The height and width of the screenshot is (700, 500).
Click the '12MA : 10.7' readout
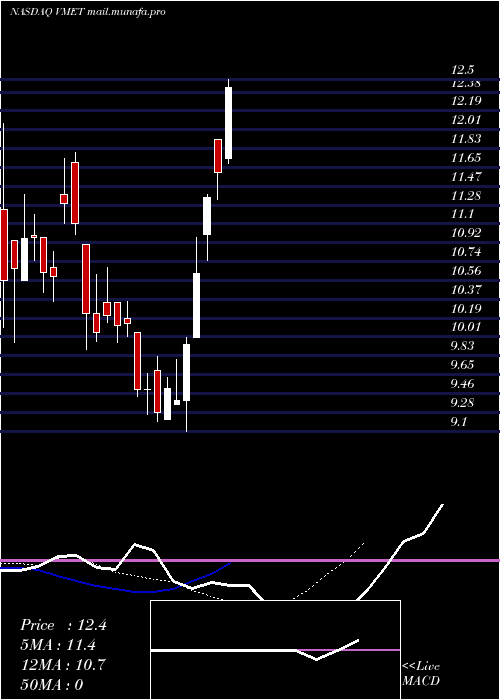pyautogui.click(x=63, y=665)
